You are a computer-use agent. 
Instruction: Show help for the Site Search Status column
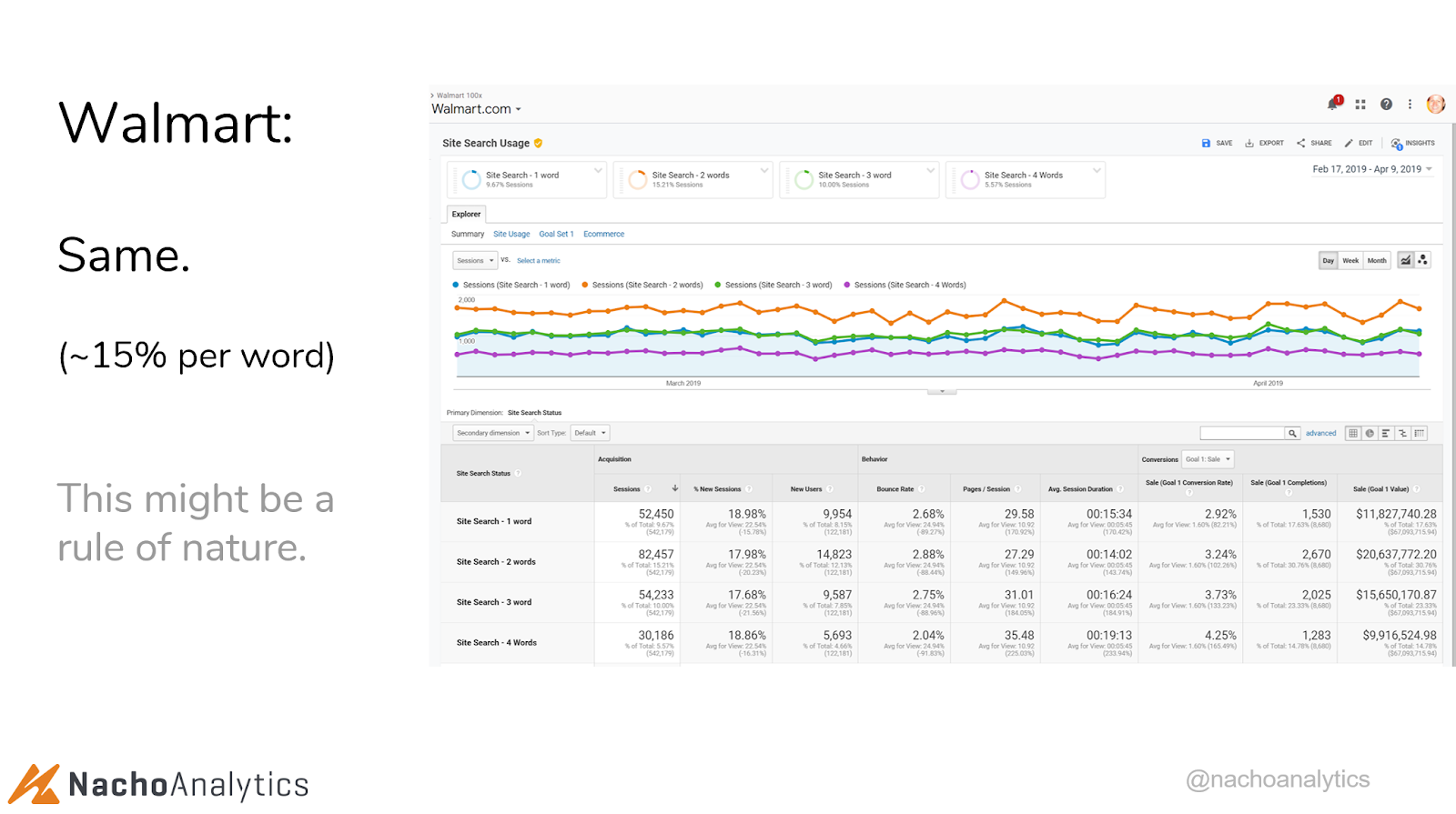pos(518,474)
